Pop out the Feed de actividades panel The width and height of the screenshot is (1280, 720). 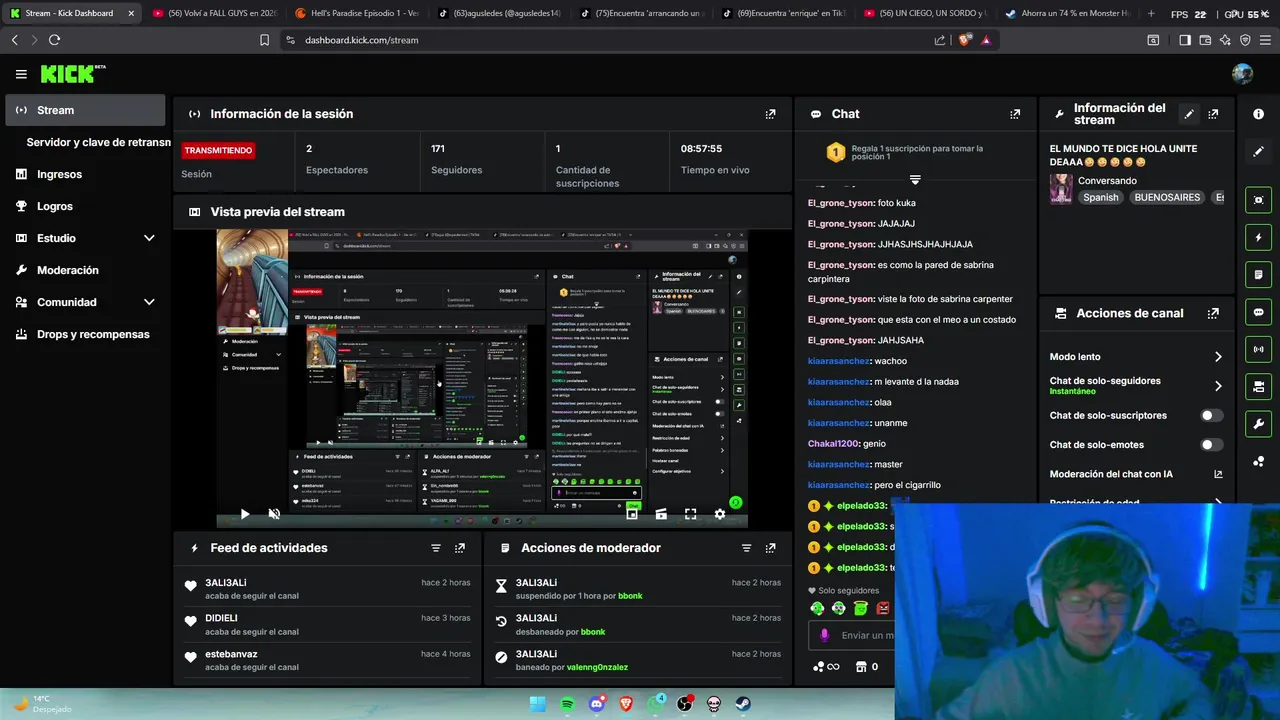[460, 548]
